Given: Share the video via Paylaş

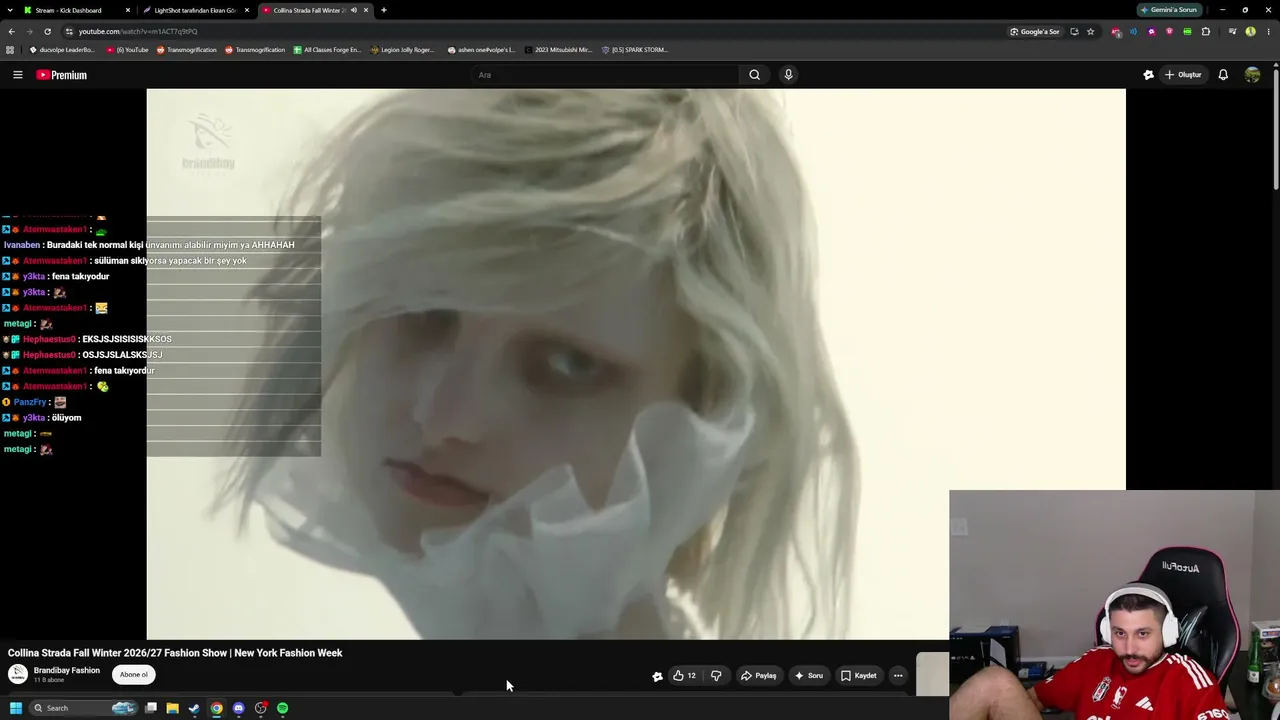Looking at the screenshot, I should [x=758, y=676].
